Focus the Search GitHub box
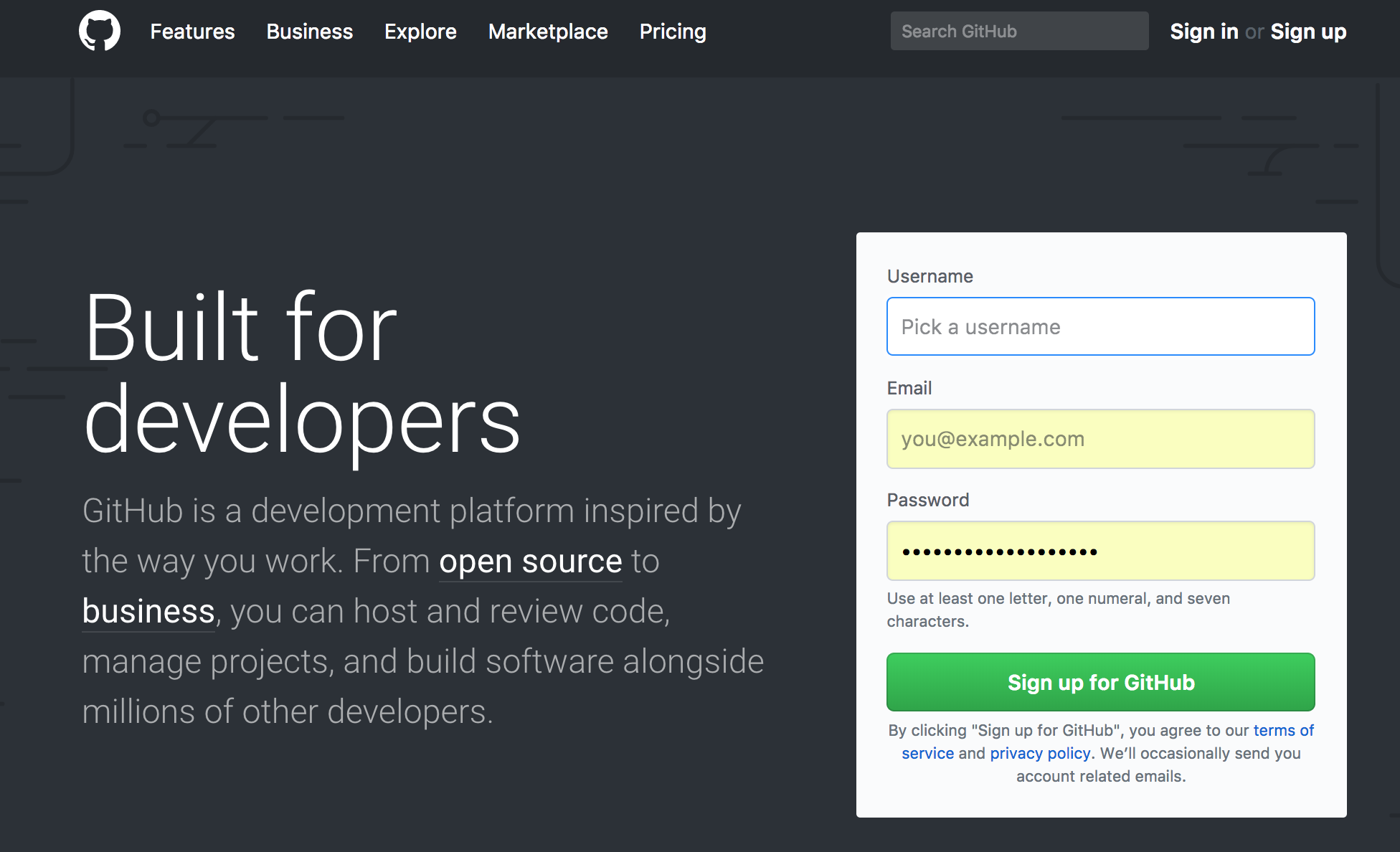This screenshot has width=1400, height=852. click(x=1018, y=32)
